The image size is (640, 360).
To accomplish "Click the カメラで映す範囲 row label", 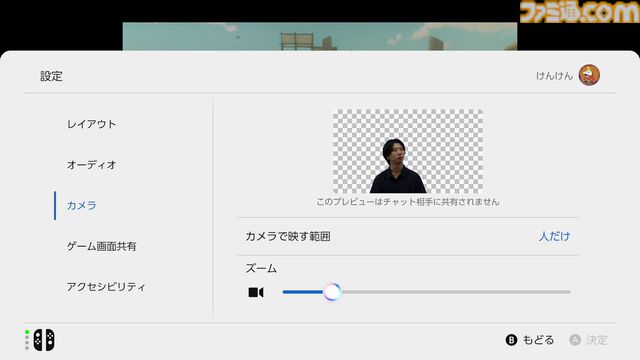I will (x=288, y=236).
